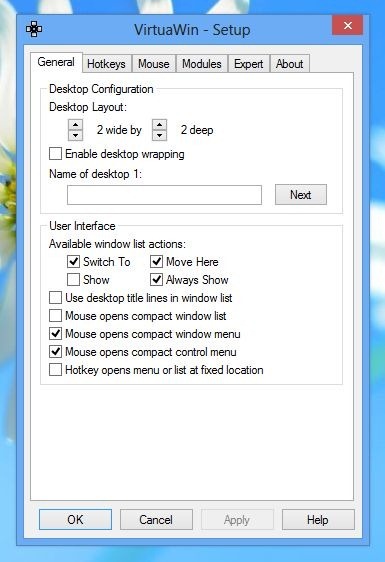Image resolution: width=385 pixels, height=562 pixels.
Task: Increase desktops deep with the up arrow
Action: (x=160, y=125)
